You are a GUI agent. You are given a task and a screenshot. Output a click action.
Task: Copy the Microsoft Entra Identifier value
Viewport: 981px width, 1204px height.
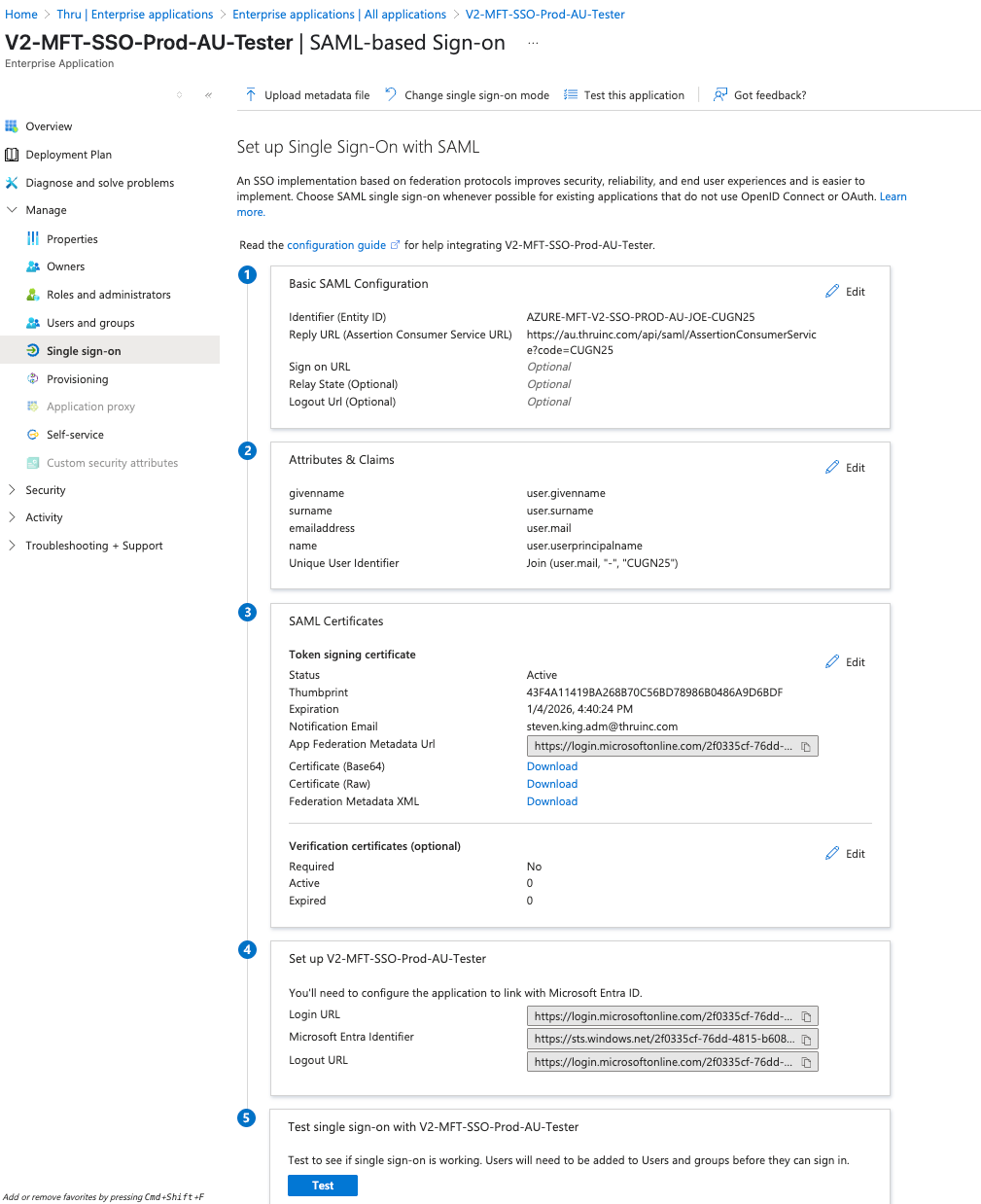(806, 1040)
